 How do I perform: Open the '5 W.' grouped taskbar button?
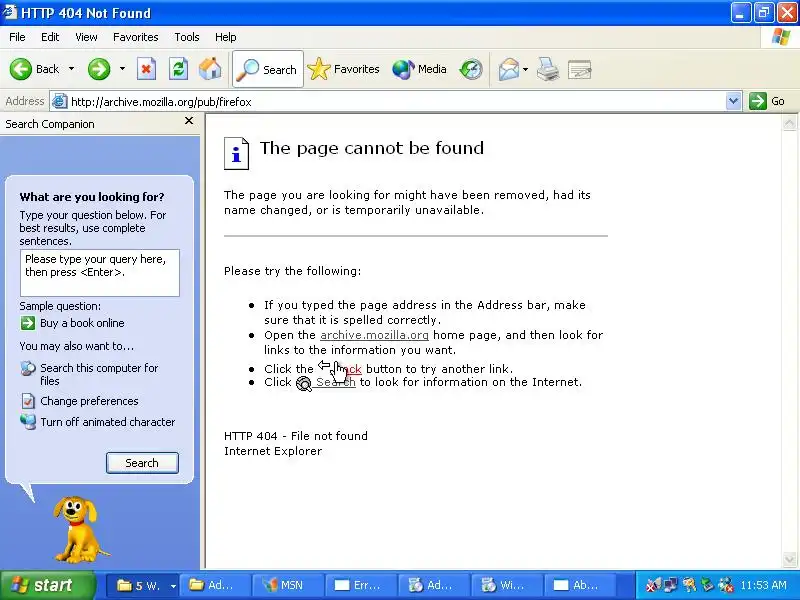[x=145, y=585]
